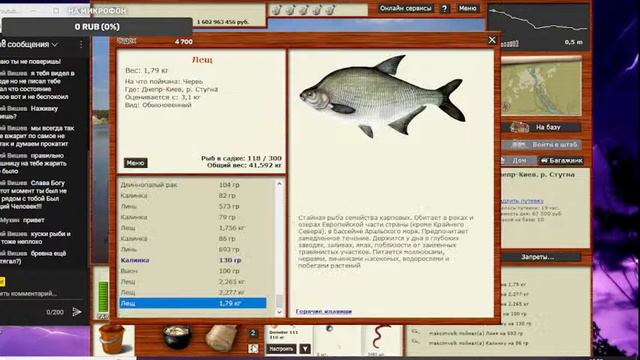
Task: Select highlighted Лещ 1,79 кг row
Action: 193,303
